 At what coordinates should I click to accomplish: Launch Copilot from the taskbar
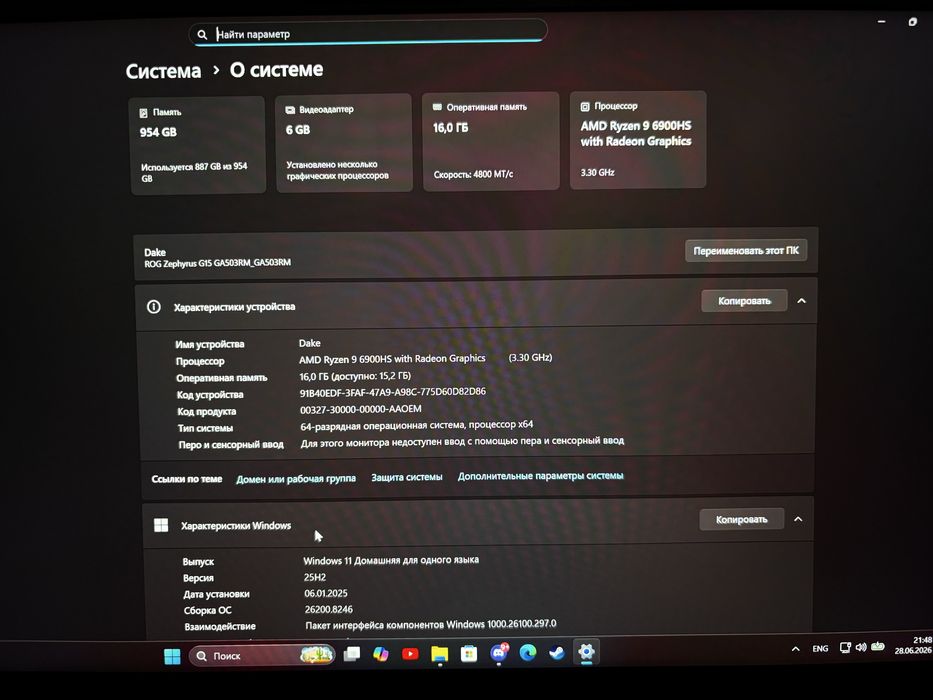tap(381, 654)
